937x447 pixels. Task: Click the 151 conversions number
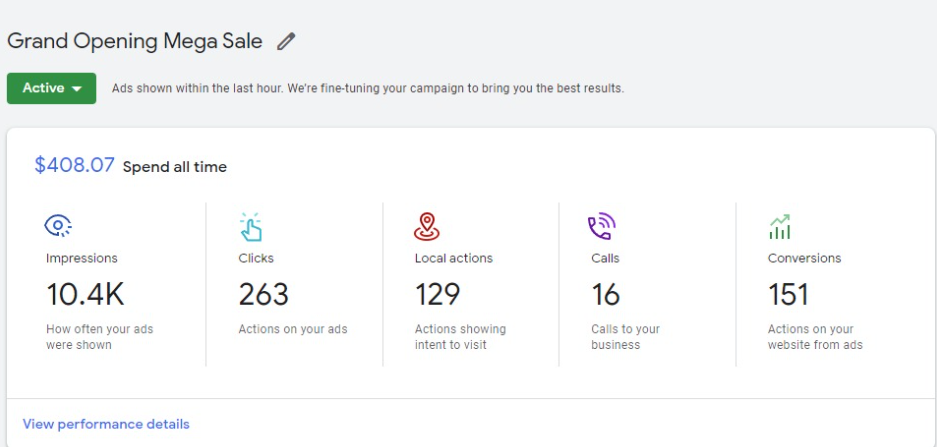(x=788, y=295)
